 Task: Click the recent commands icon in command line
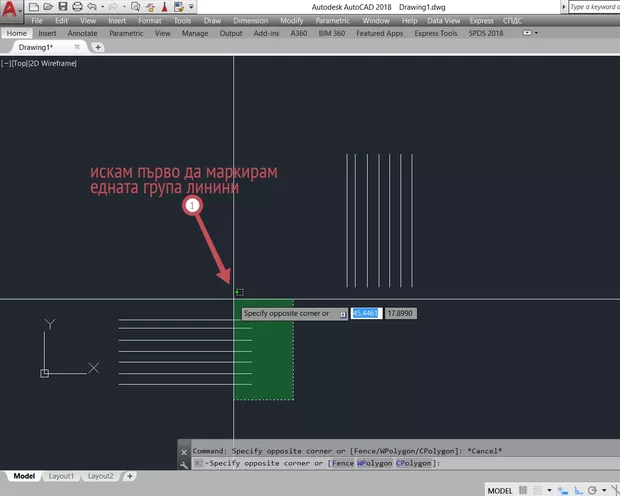[198, 463]
